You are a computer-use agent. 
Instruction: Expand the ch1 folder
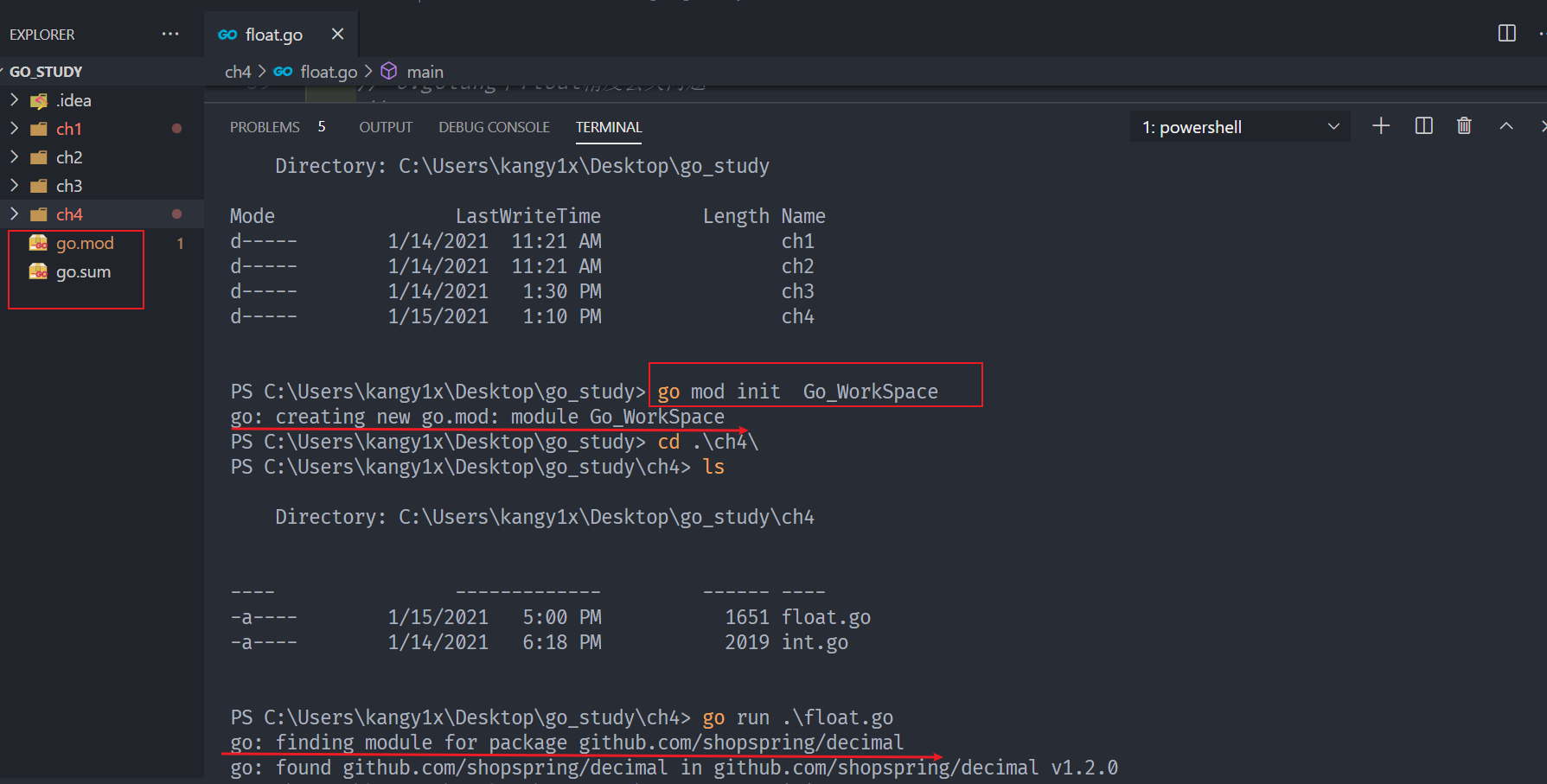pyautogui.click(x=15, y=128)
